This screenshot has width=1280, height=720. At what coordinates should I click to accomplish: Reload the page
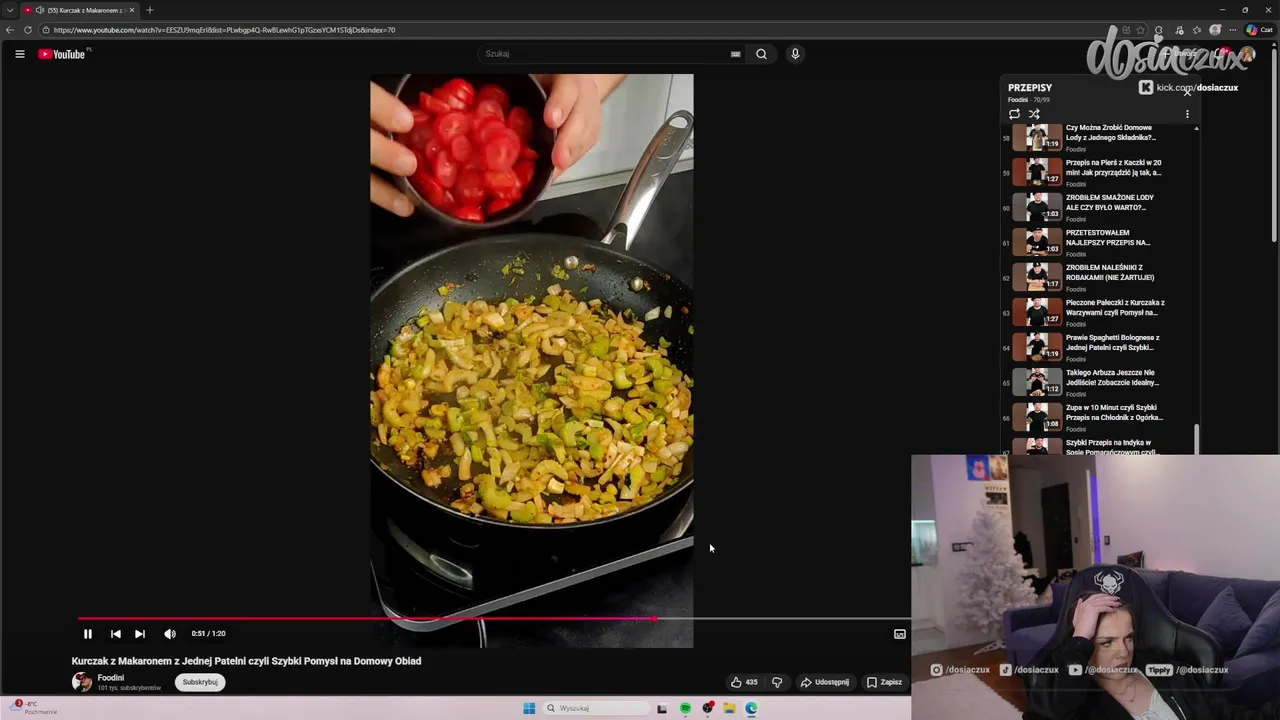[28, 30]
